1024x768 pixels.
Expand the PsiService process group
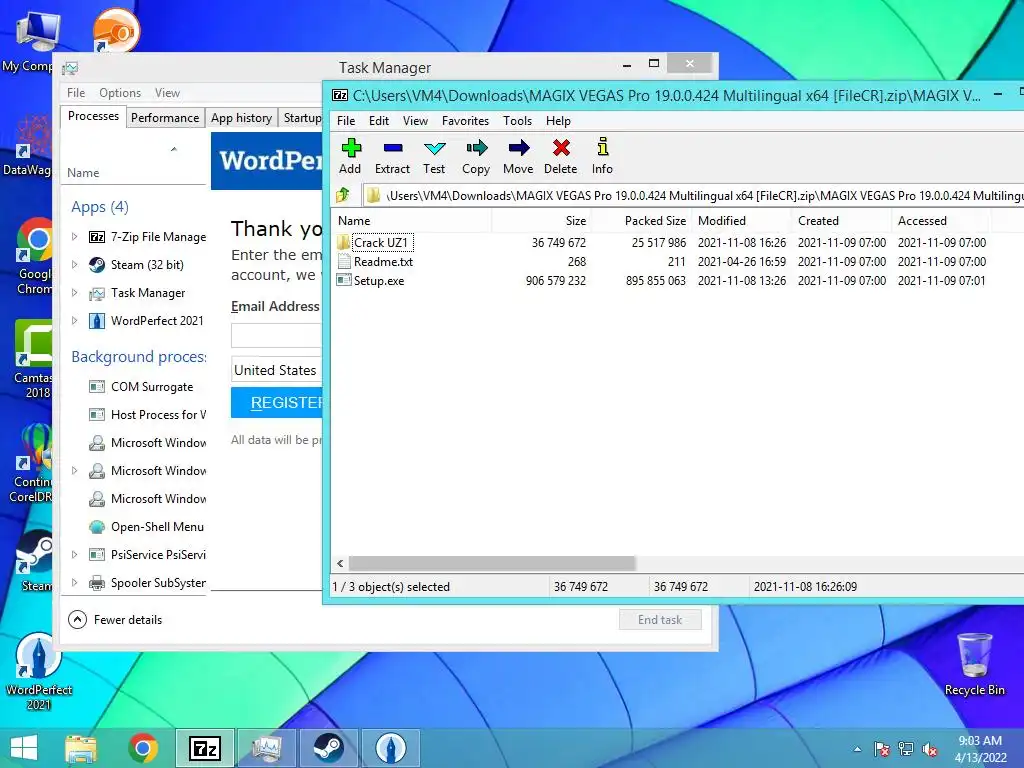74,554
